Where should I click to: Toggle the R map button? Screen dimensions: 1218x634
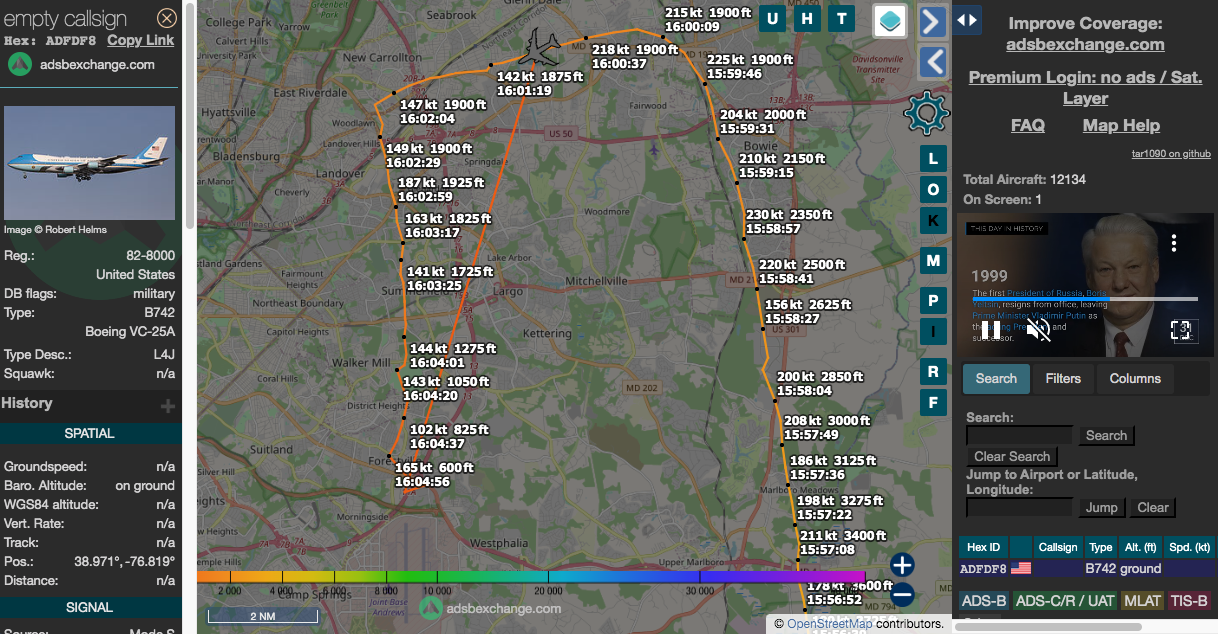933,372
